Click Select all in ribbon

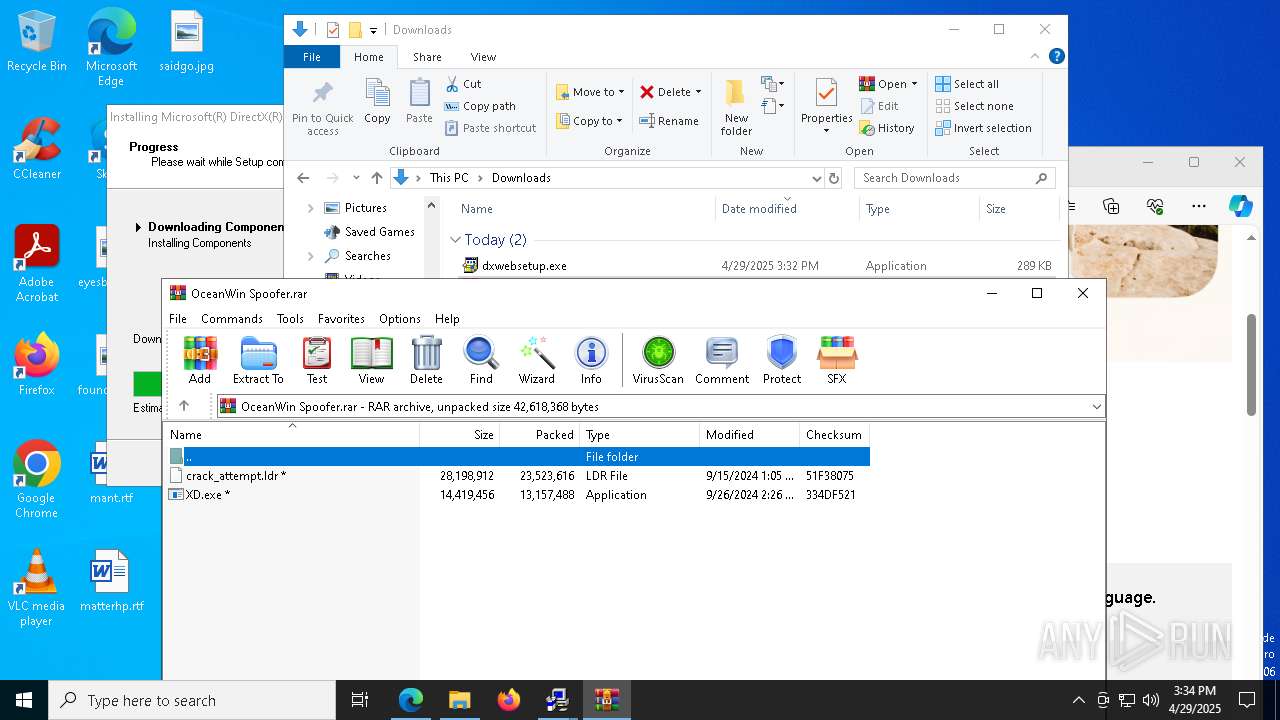click(967, 84)
